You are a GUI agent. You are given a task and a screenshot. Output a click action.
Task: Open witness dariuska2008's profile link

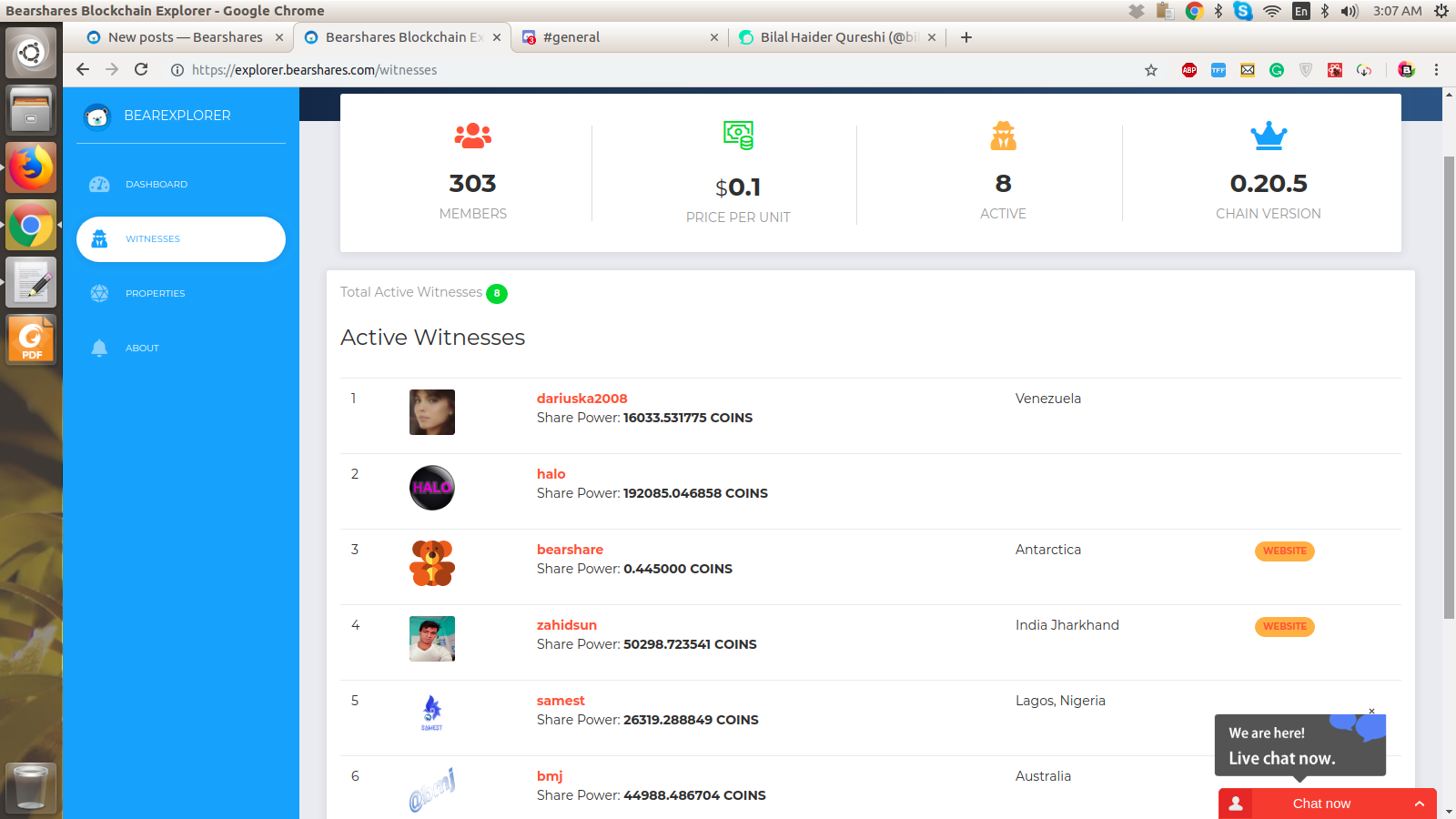tap(582, 399)
